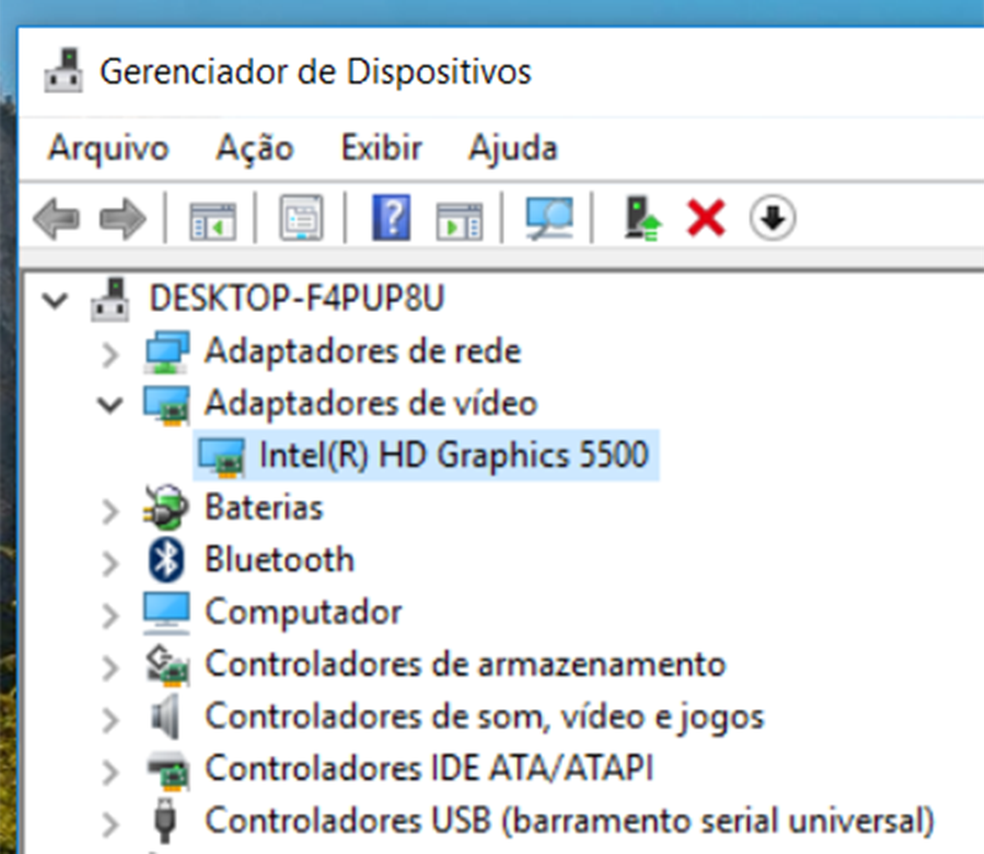Expand Controladores de armazenamento chevron
Viewport: 984px width, 854px height.
[x=110, y=668]
